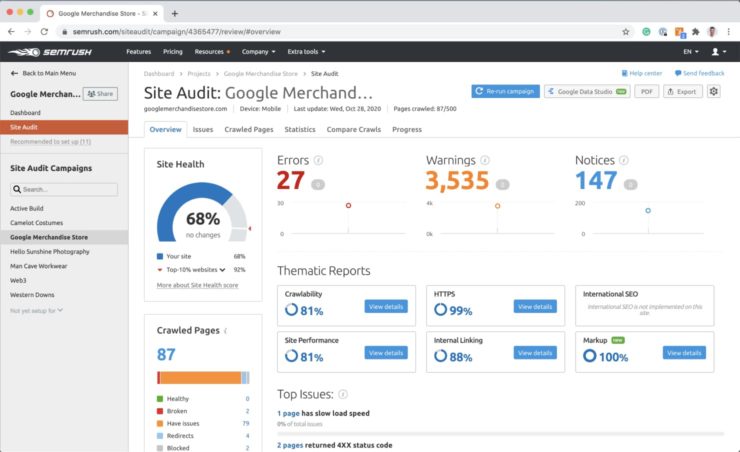Click Site Health 68% gauge
Viewport: 740px width, 452px height.
click(202, 212)
